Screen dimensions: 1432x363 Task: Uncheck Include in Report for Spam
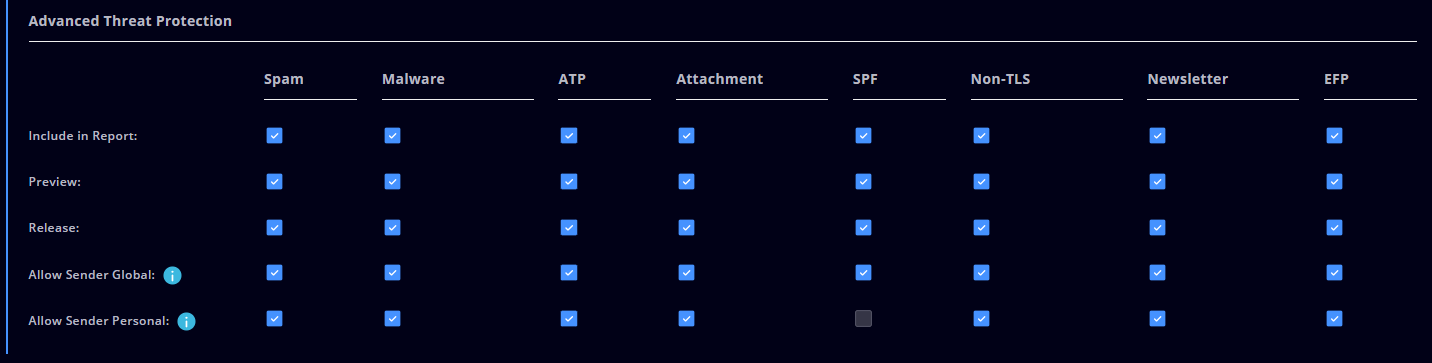pyautogui.click(x=274, y=135)
